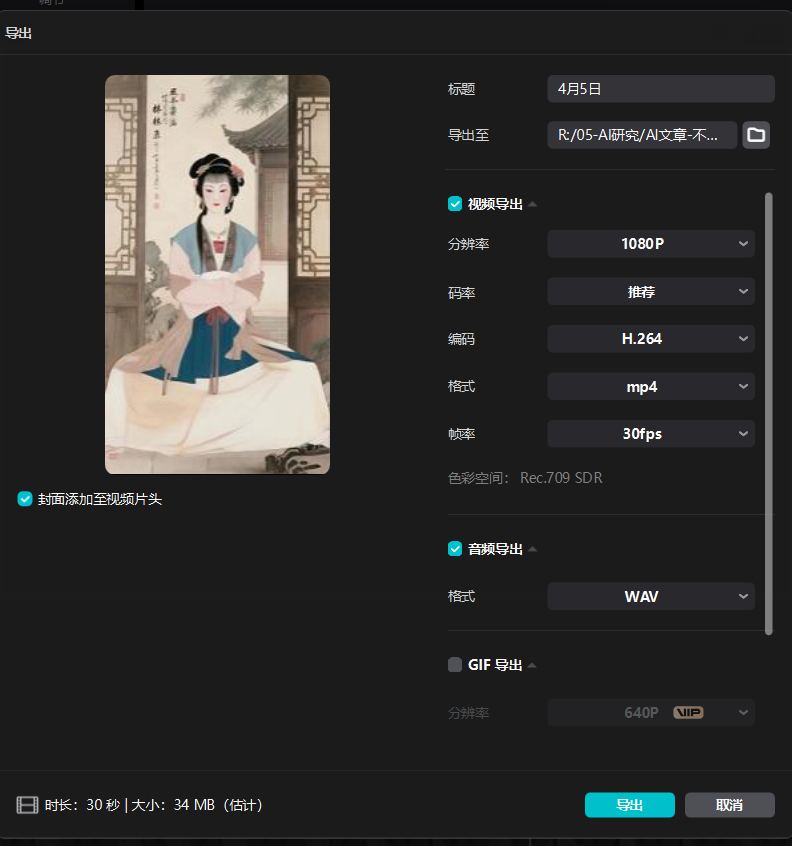Collapse the 视频导出 section arrow
The width and height of the screenshot is (792, 846).
[x=532, y=204]
